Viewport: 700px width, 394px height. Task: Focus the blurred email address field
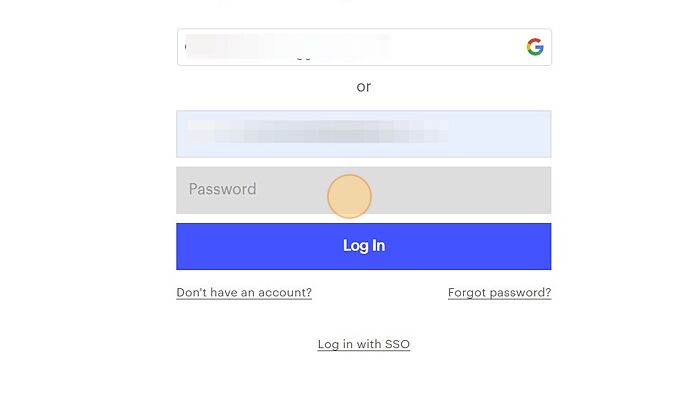364,134
